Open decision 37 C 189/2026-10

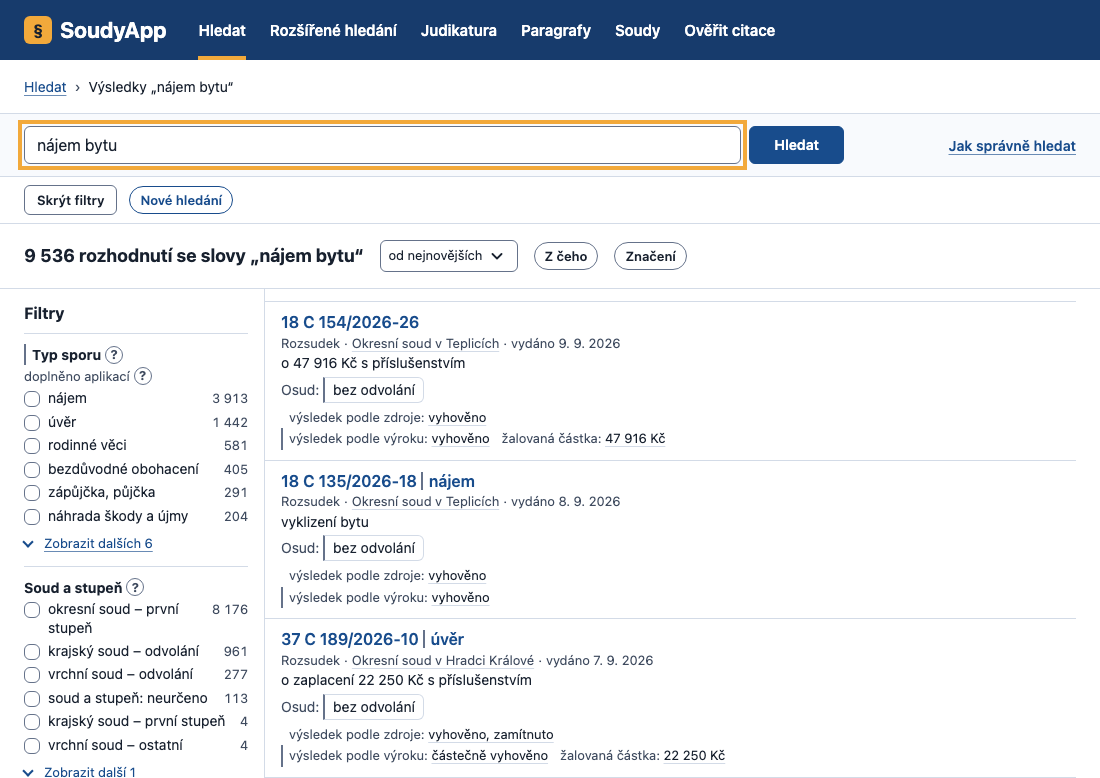(349, 639)
